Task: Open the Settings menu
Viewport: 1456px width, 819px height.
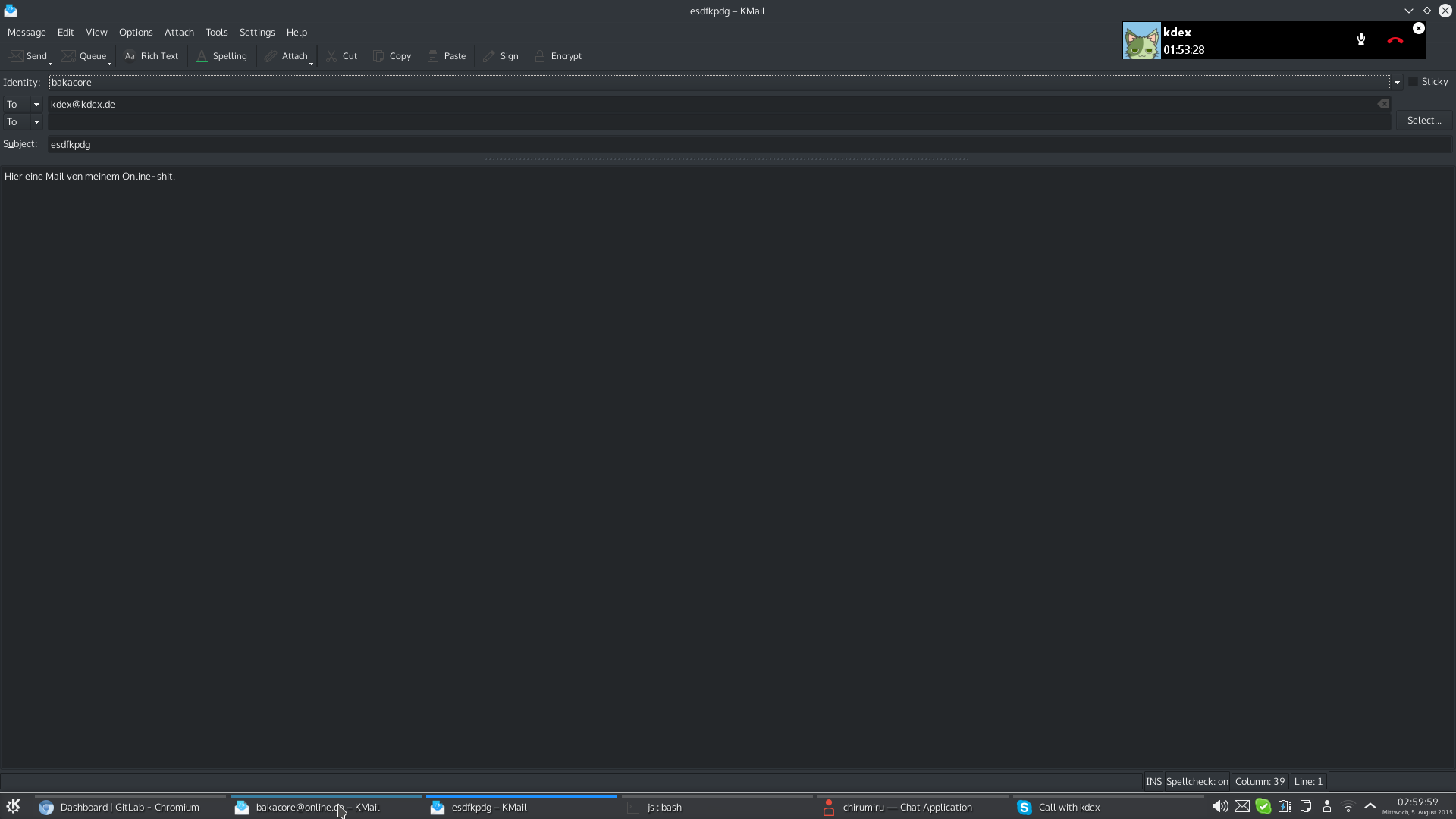Action: [x=257, y=33]
